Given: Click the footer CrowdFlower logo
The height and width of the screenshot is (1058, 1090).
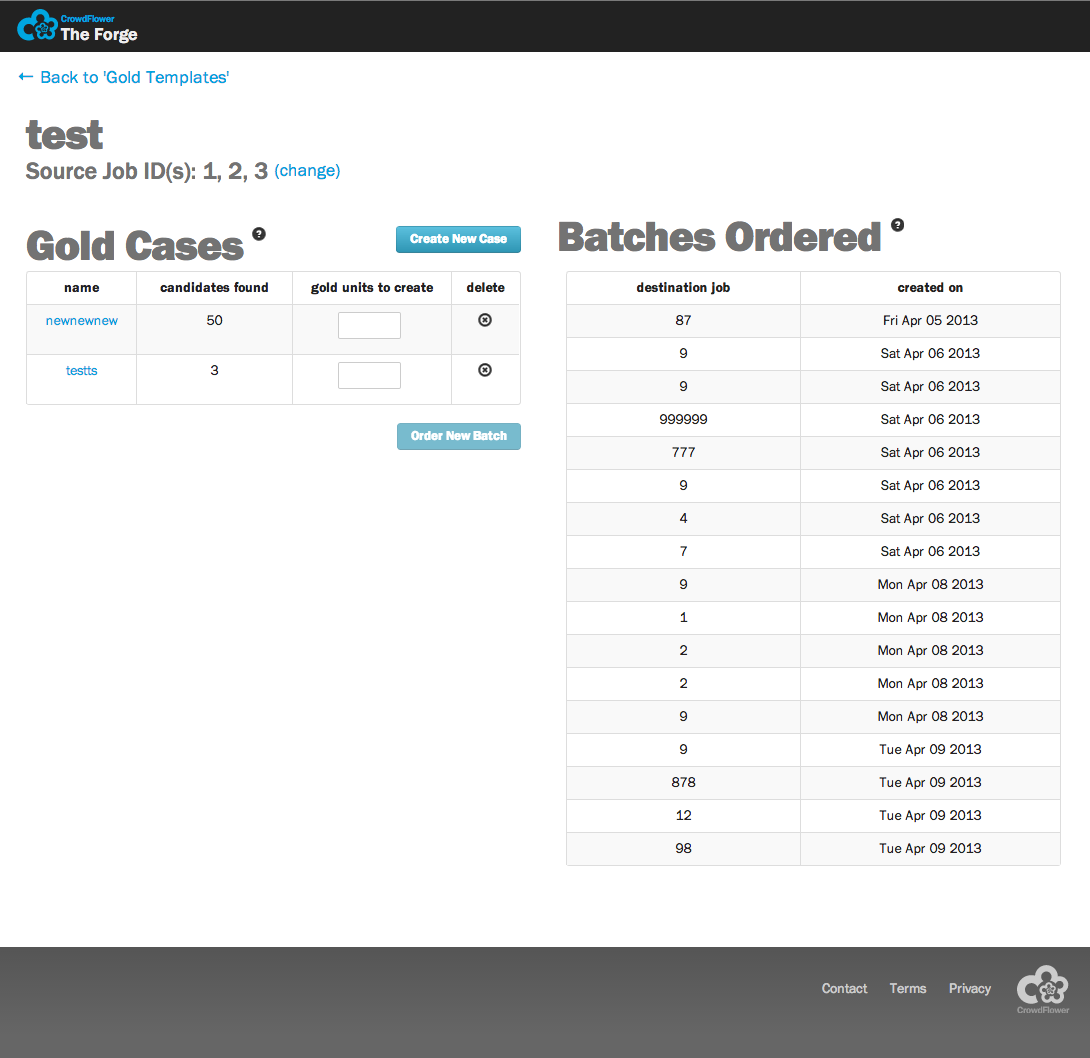Looking at the screenshot, I should point(1043,988).
